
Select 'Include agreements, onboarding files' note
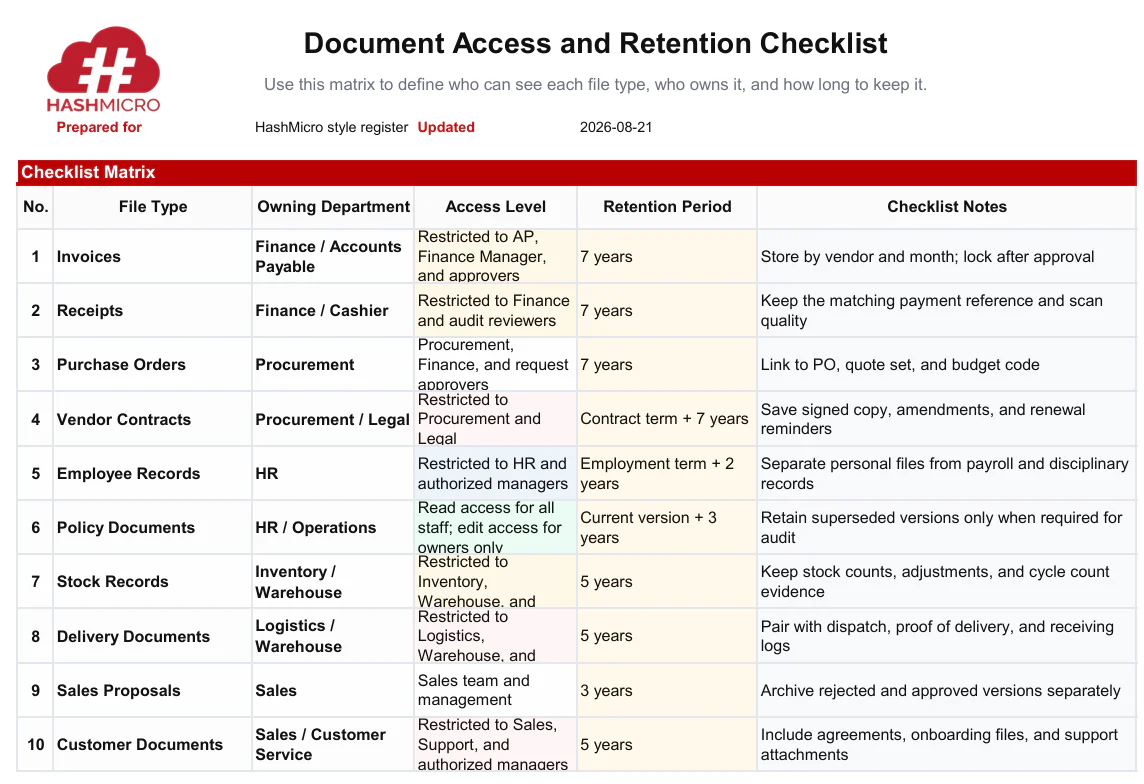tap(946, 744)
